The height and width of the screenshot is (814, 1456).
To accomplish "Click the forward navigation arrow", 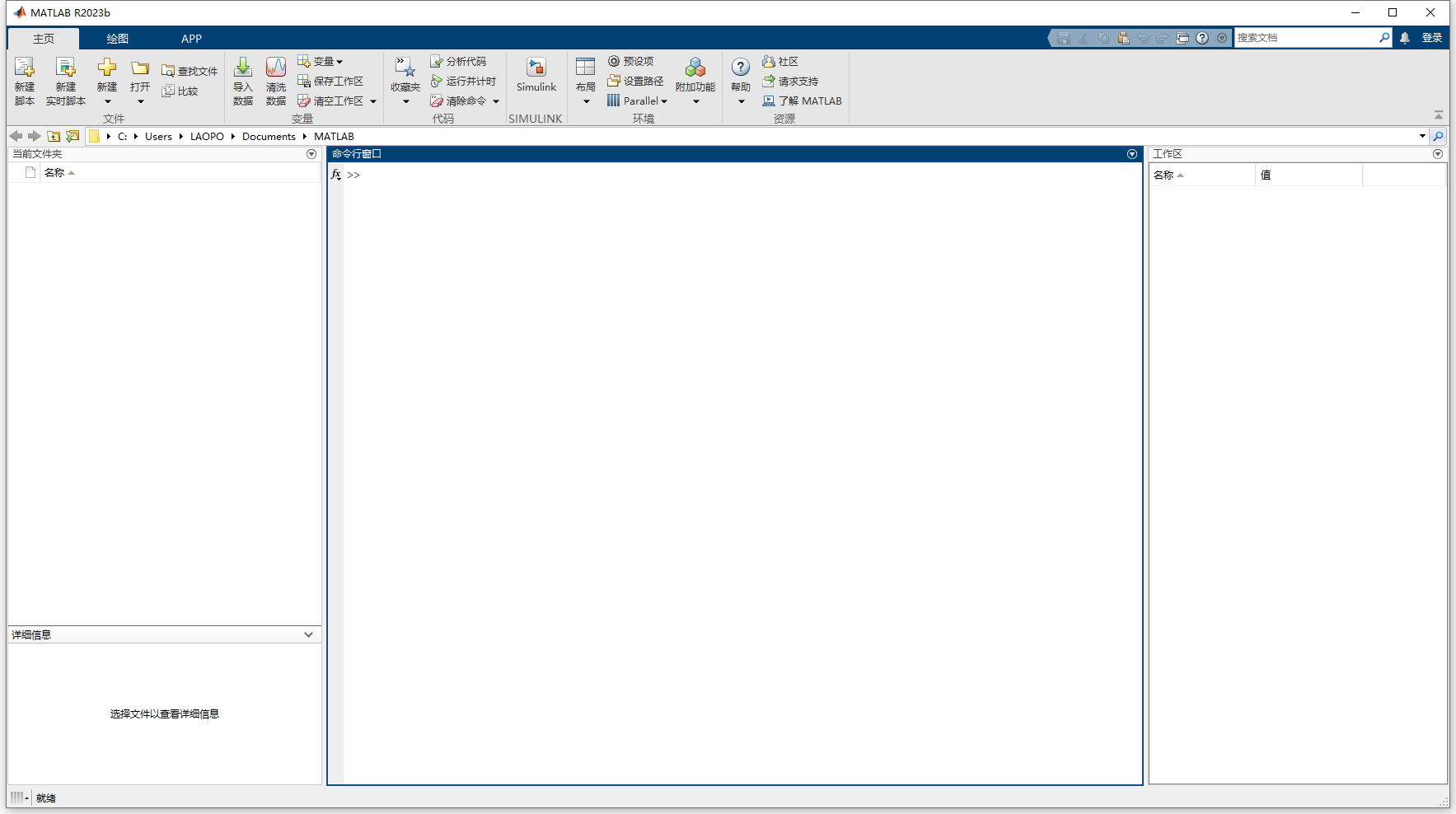I will coord(34,136).
